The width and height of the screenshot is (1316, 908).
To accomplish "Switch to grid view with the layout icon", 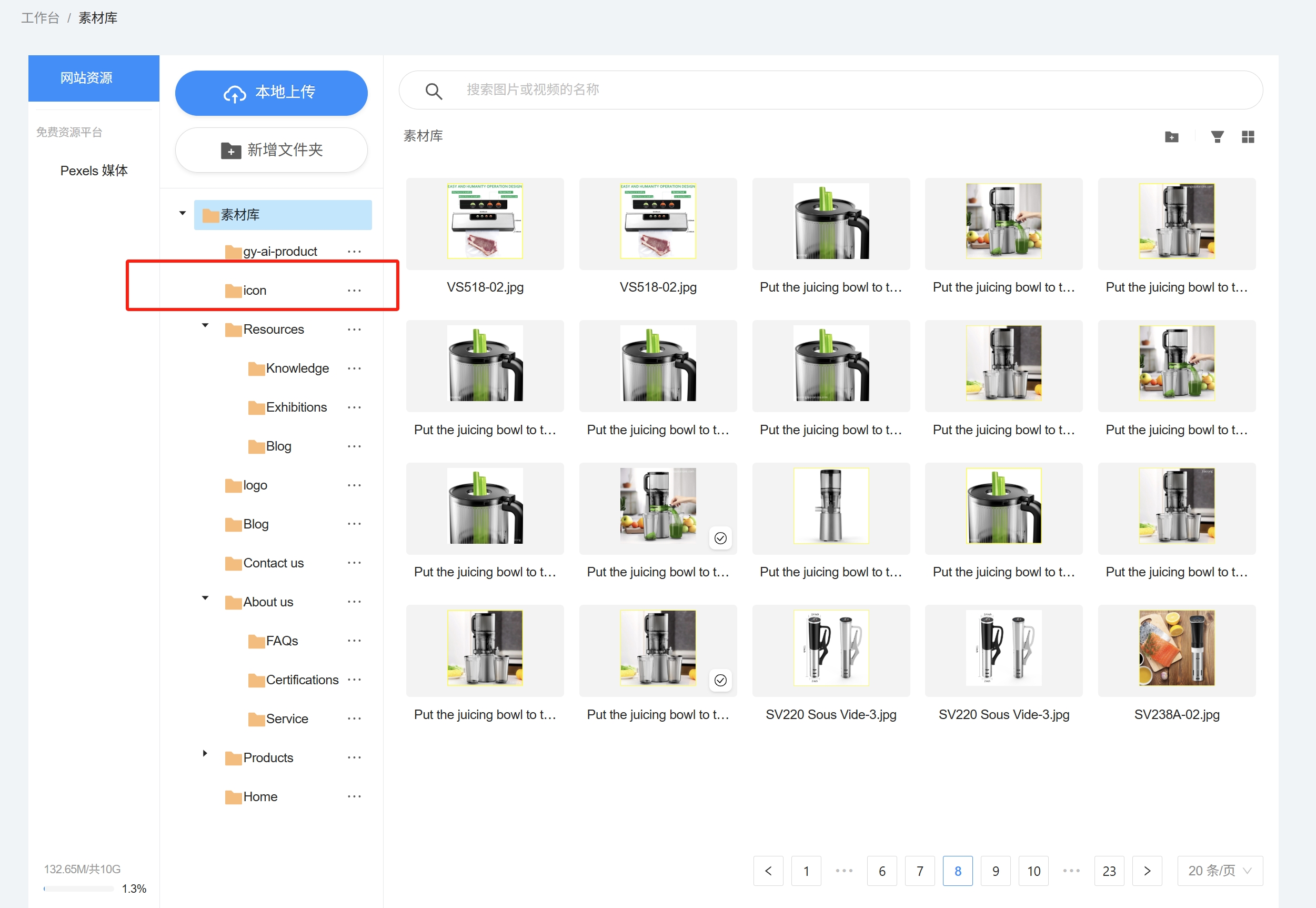I will 1248,136.
